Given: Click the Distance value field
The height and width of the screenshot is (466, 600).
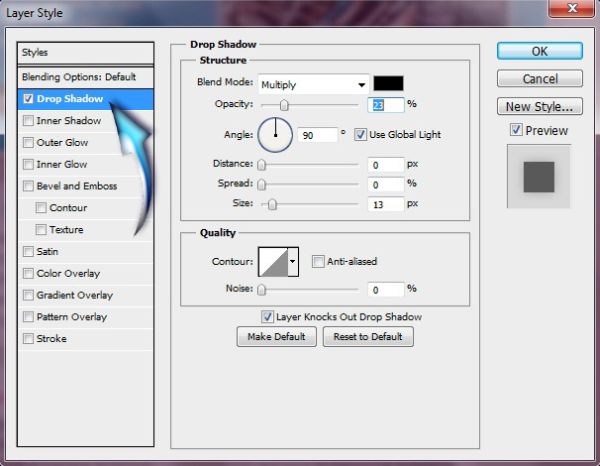Looking at the screenshot, I should coord(386,165).
